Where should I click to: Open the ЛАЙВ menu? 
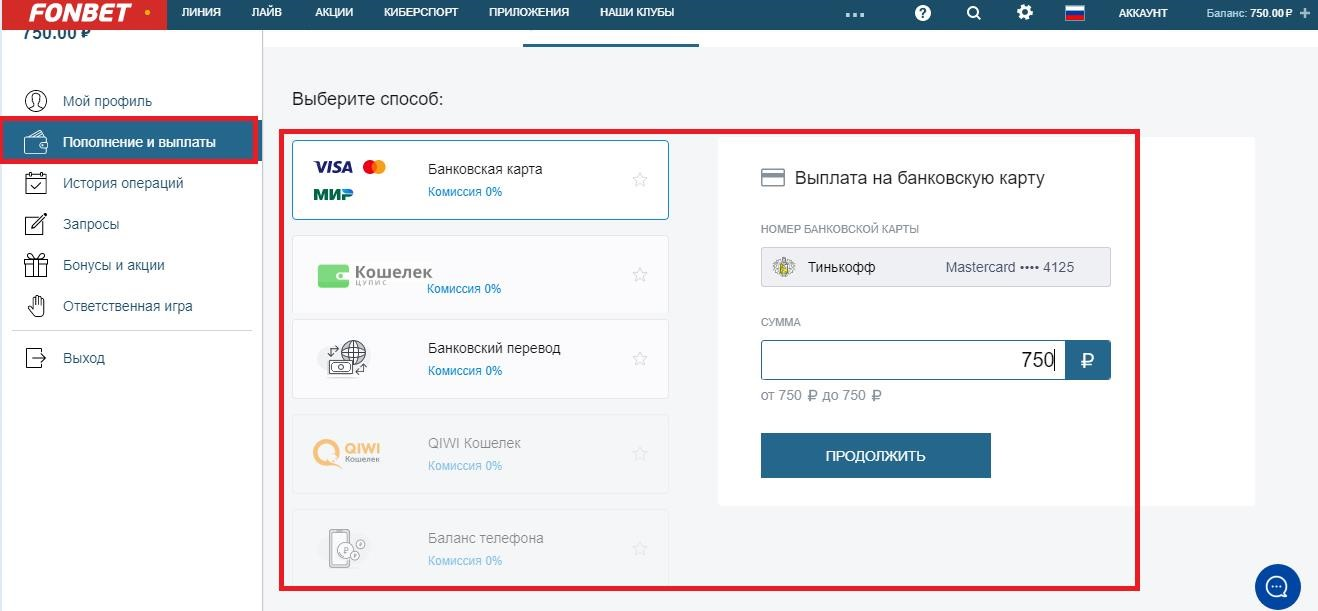[x=267, y=13]
